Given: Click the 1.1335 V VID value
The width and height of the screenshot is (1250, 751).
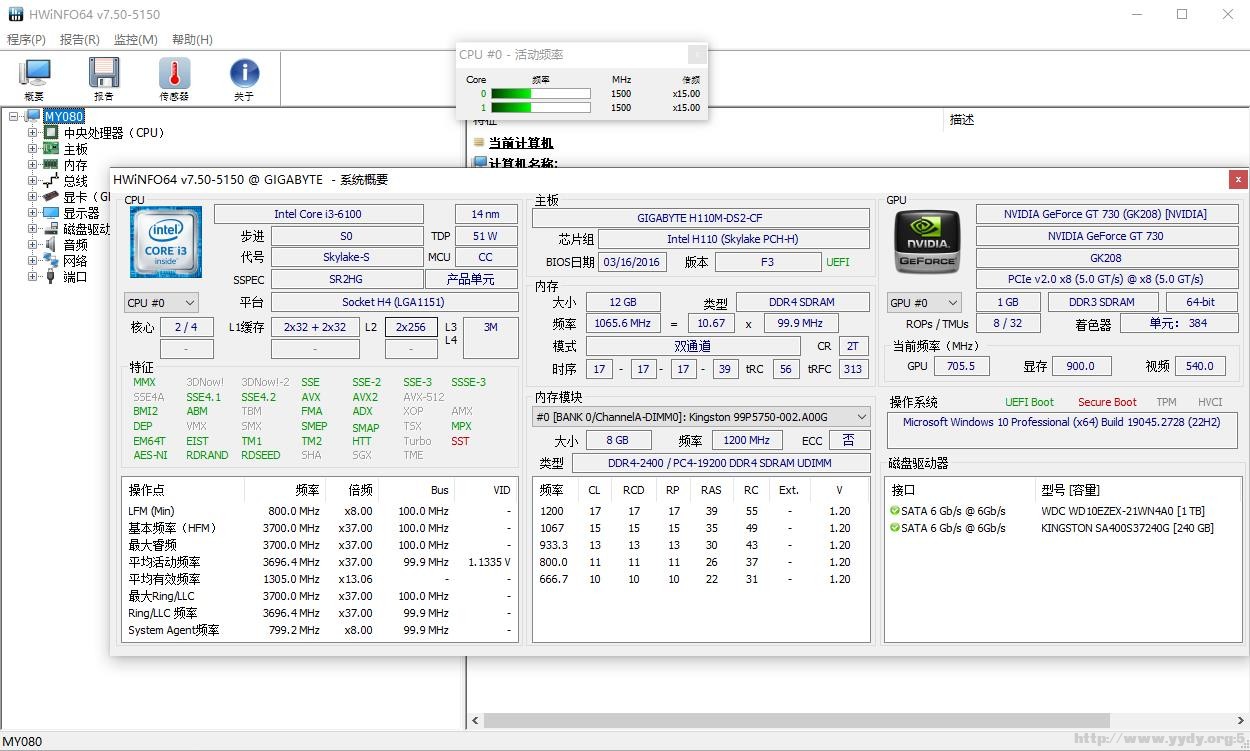Looking at the screenshot, I should pos(488,562).
